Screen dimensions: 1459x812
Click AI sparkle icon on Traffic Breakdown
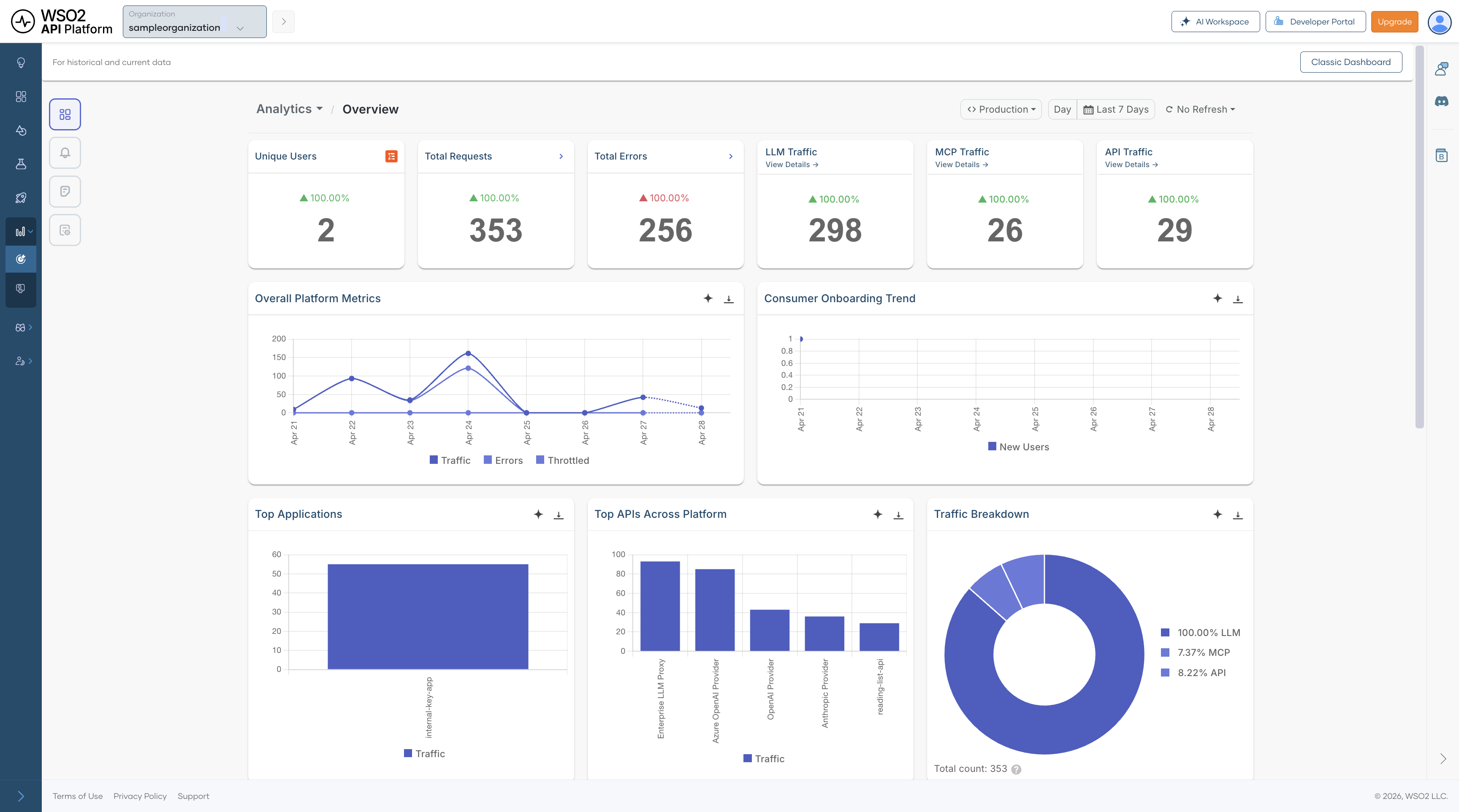(x=1217, y=514)
